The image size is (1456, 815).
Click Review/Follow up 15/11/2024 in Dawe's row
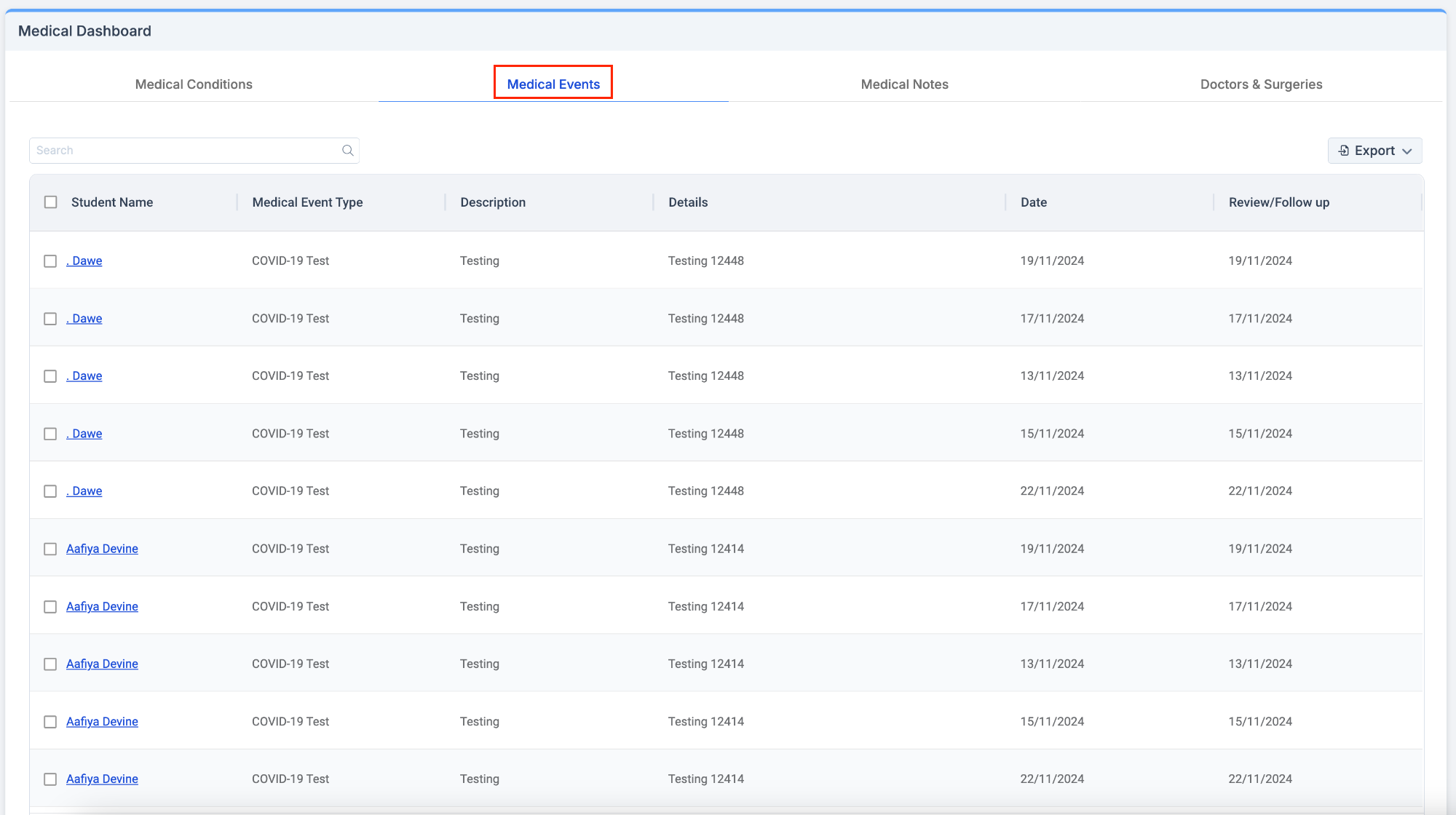coord(1260,433)
